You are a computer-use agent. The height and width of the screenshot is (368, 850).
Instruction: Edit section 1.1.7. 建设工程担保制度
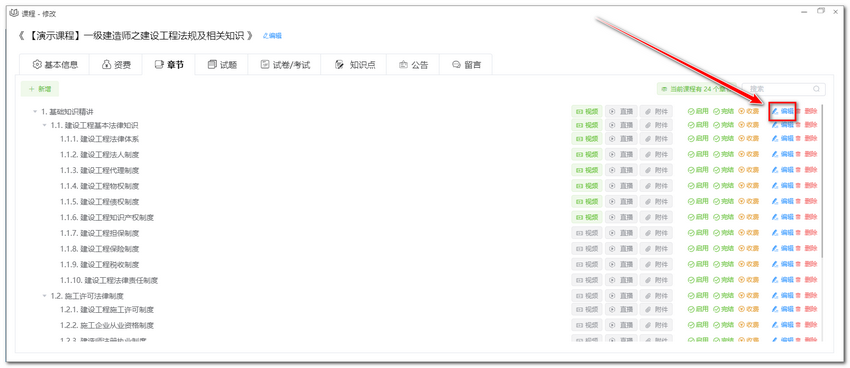[x=783, y=233]
